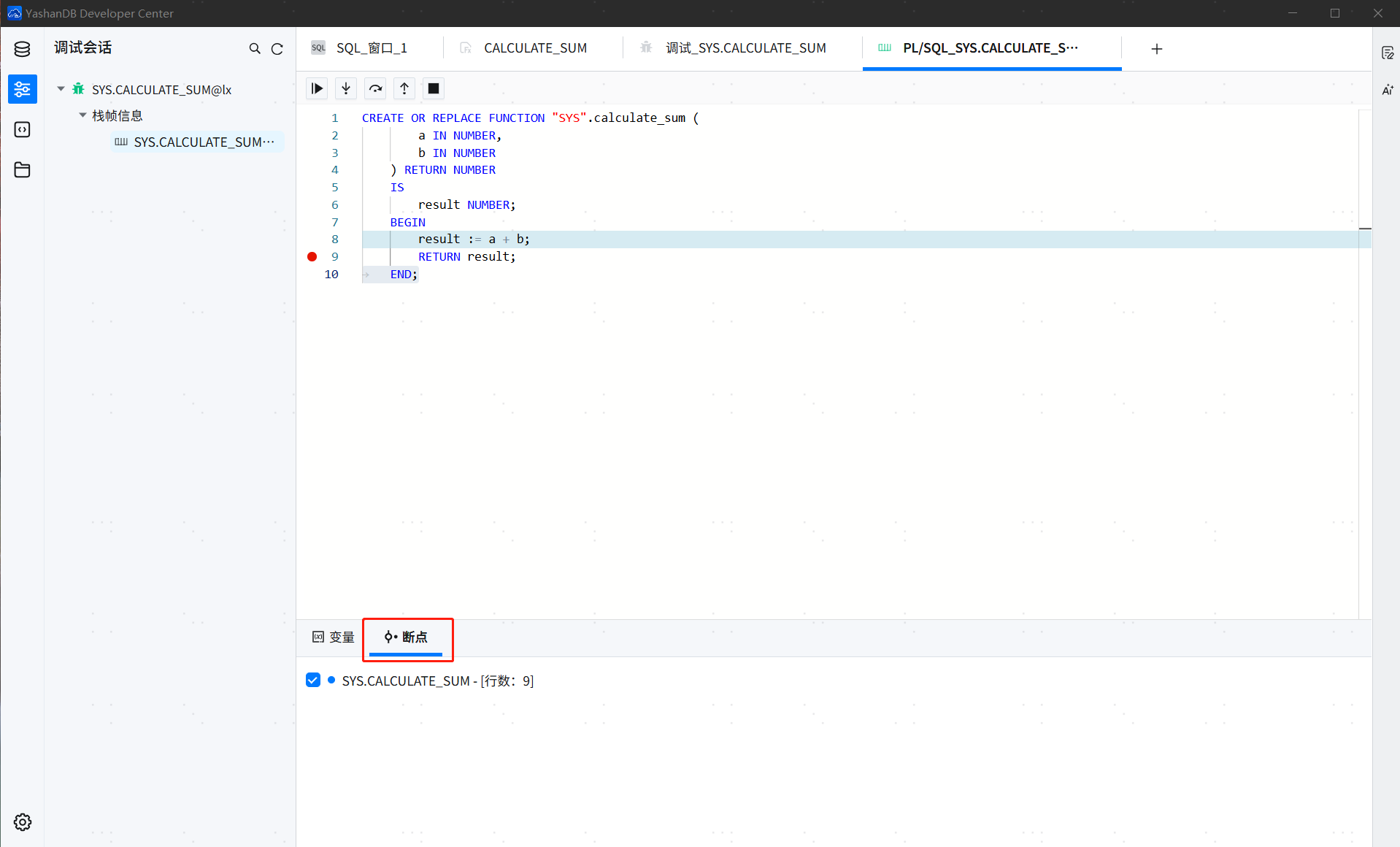The image size is (1400, 847).
Task: Click the step into debug icon
Action: (x=346, y=88)
